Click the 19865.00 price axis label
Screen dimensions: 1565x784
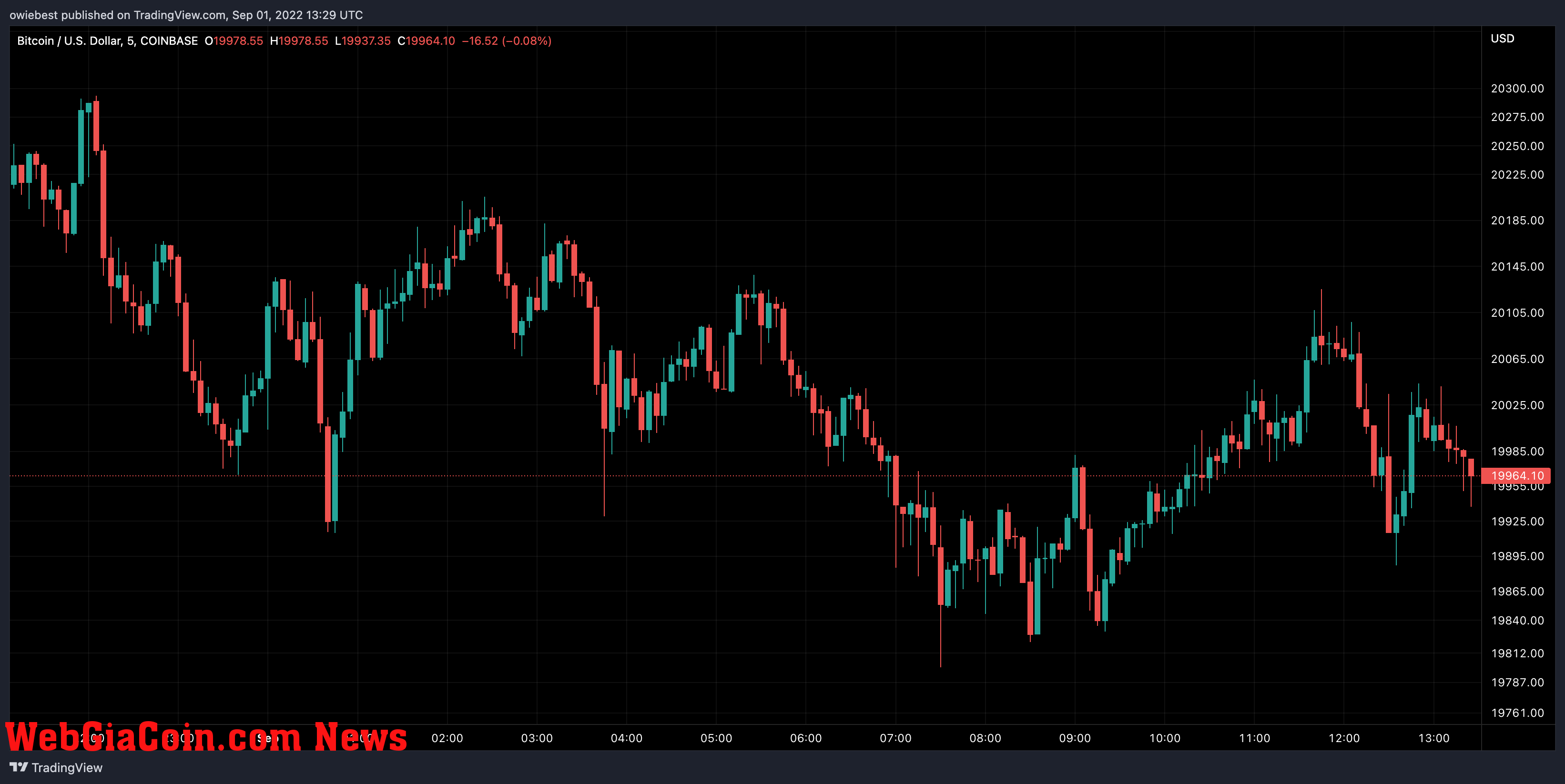point(1517,592)
